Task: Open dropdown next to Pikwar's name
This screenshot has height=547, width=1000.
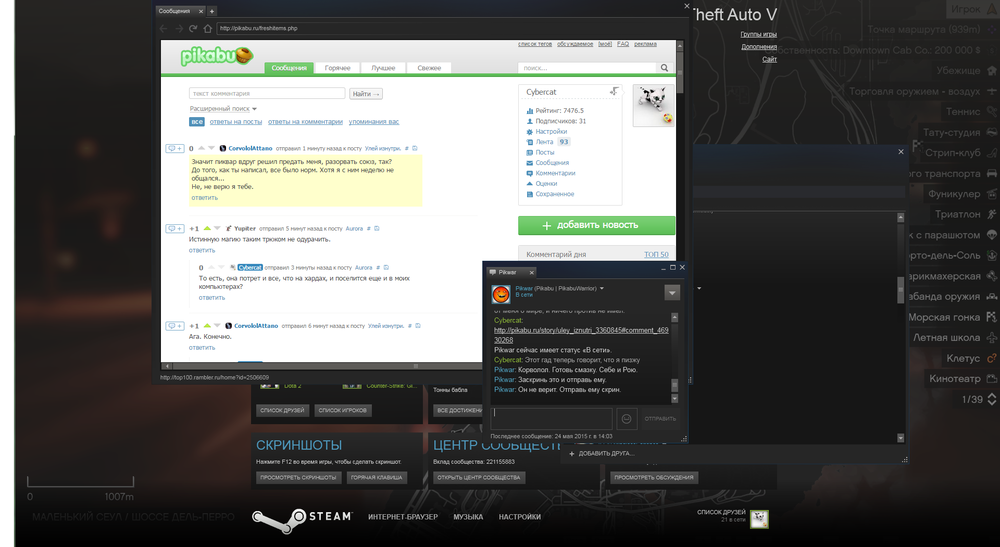Action: click(x=601, y=288)
